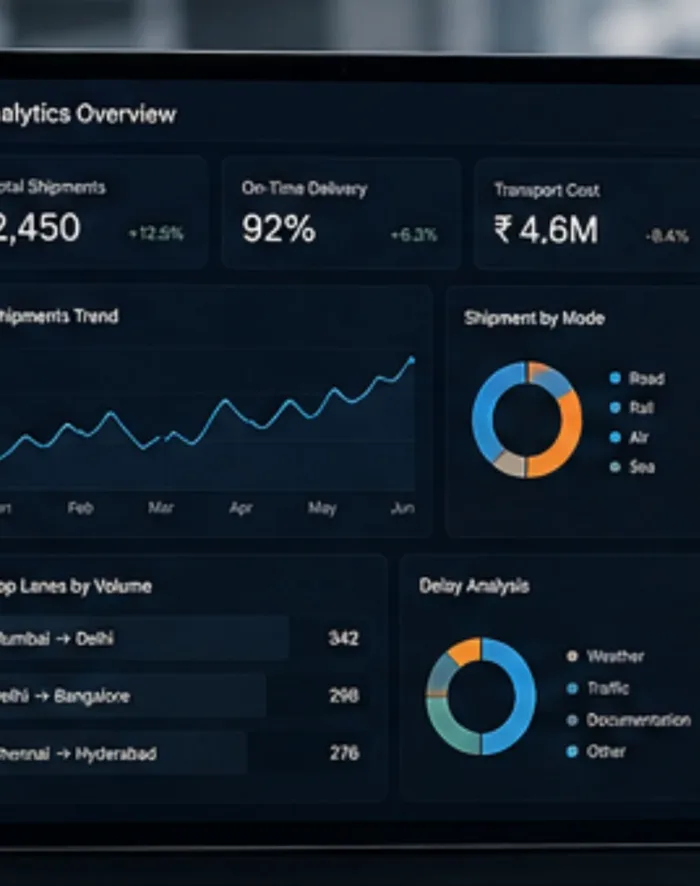Click the Shipments Trend chart title
The image size is (700, 886).
pos(59,316)
